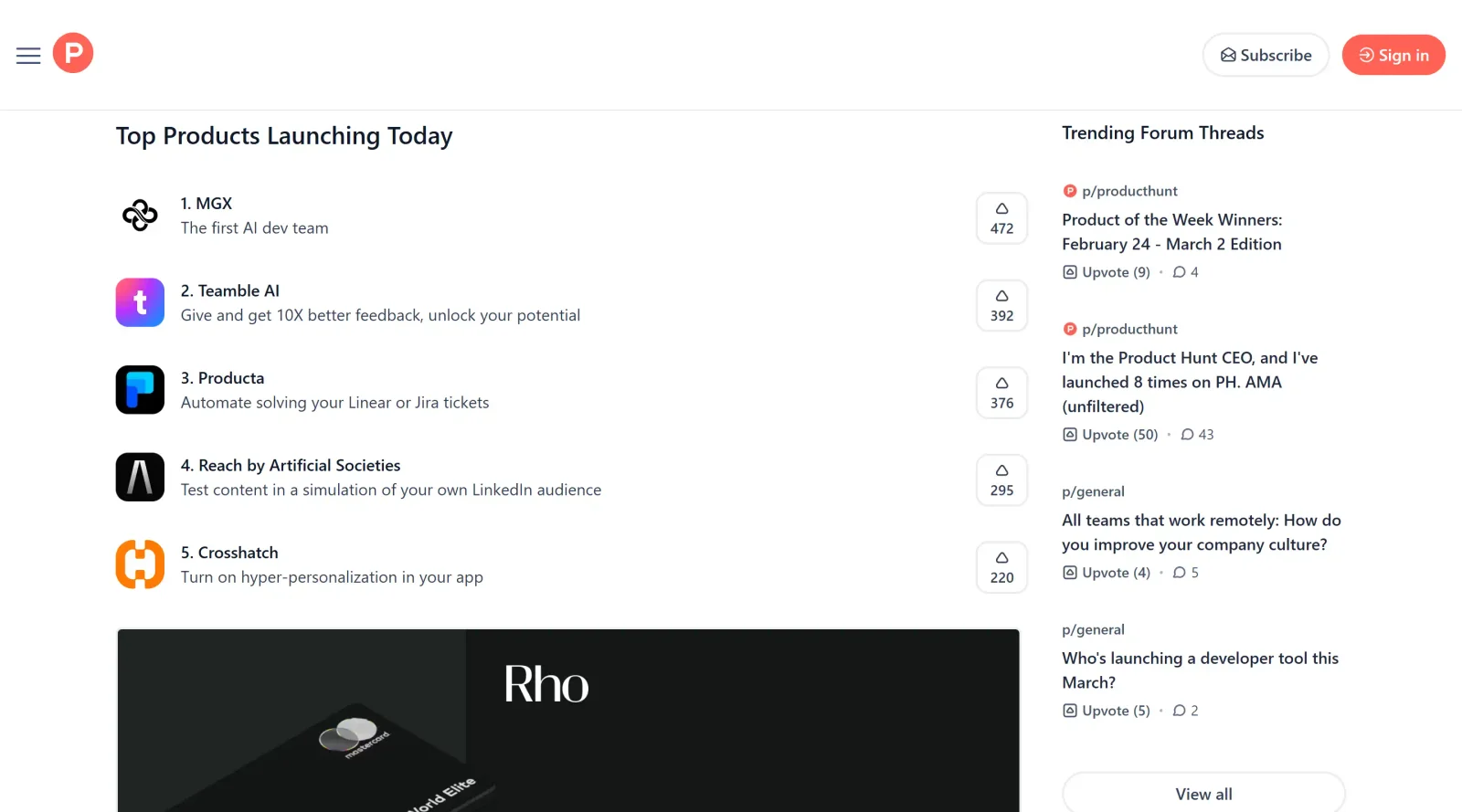Select the Crosshatch logo
Screen dimensions: 1462x812
(139, 564)
